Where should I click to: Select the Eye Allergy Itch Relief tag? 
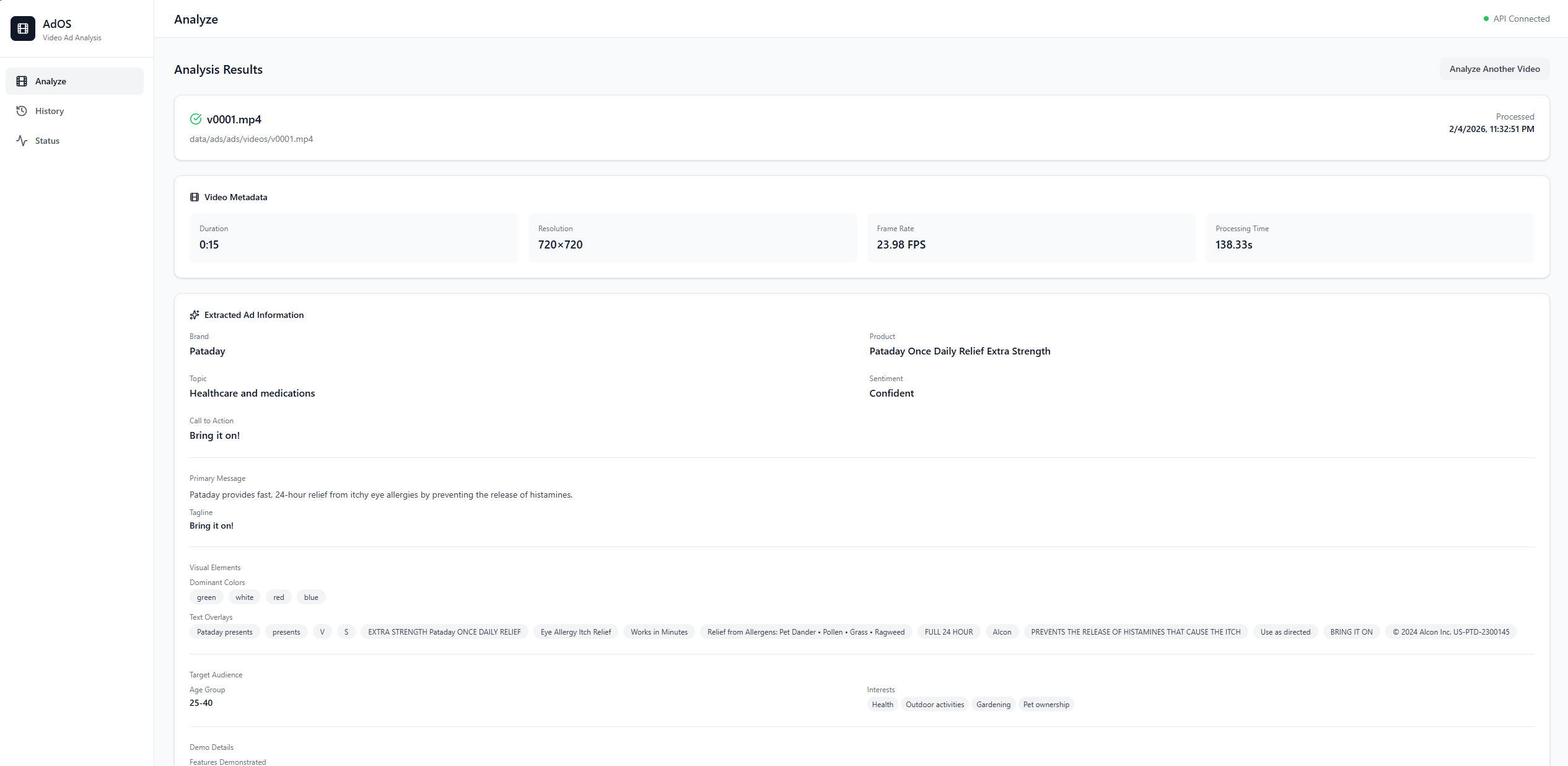(576, 632)
